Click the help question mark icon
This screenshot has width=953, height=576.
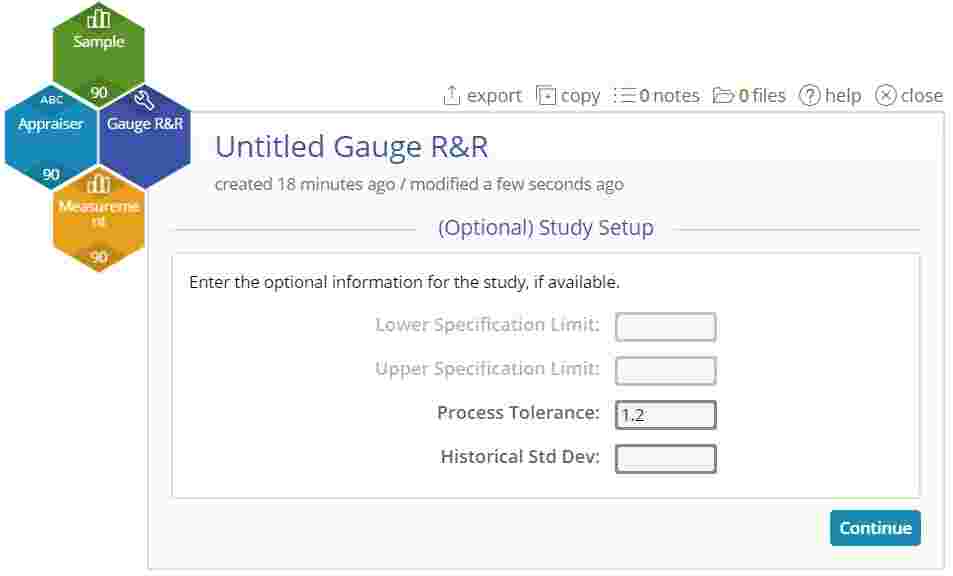coord(810,95)
